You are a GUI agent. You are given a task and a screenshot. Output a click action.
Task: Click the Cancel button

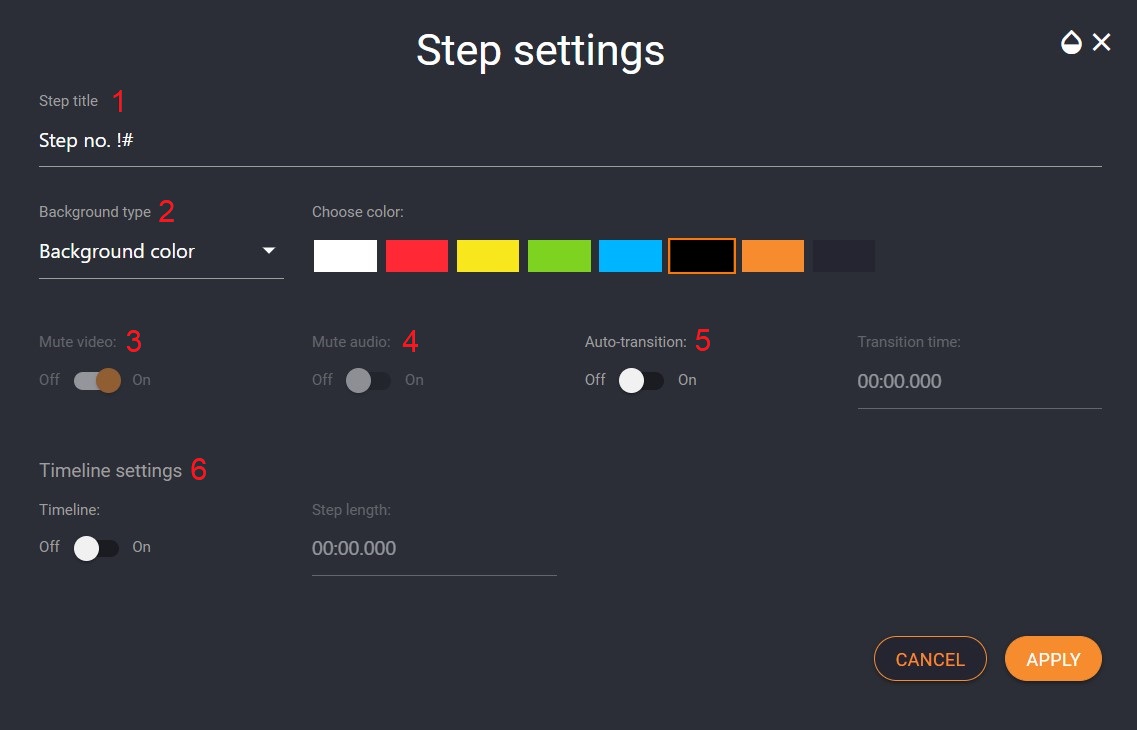coord(930,659)
